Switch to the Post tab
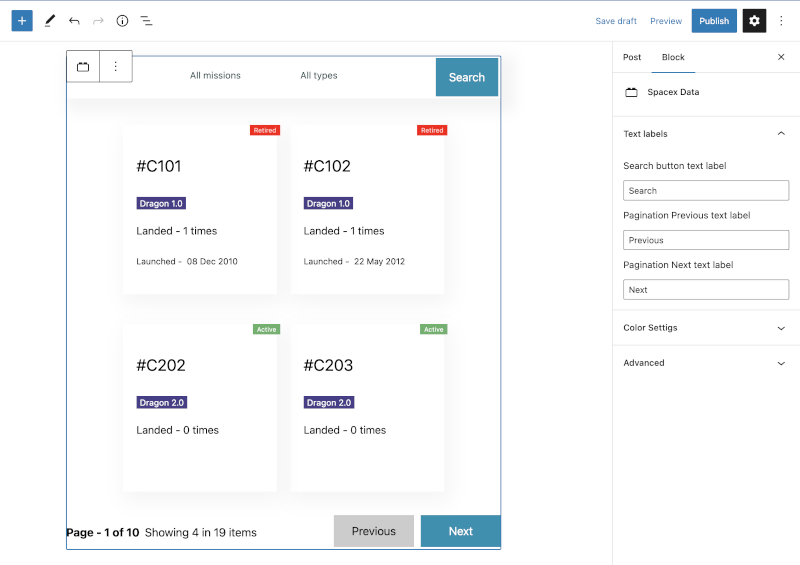 (x=632, y=57)
